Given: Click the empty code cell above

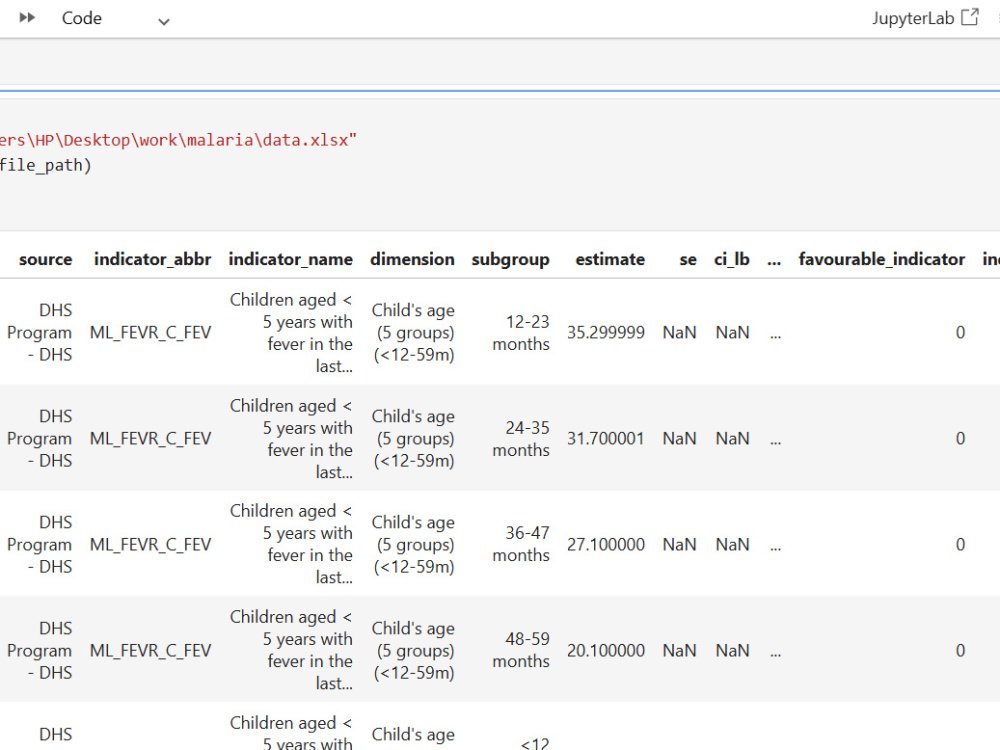Looking at the screenshot, I should point(500,62).
